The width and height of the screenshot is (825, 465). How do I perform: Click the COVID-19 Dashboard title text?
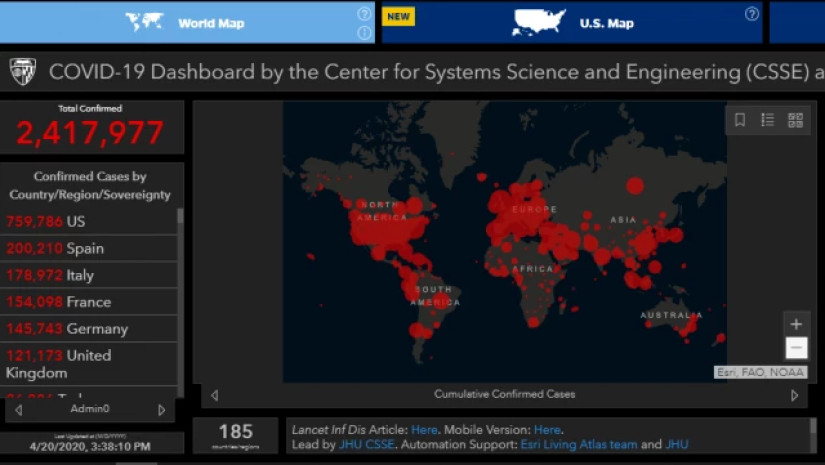pyautogui.click(x=436, y=72)
